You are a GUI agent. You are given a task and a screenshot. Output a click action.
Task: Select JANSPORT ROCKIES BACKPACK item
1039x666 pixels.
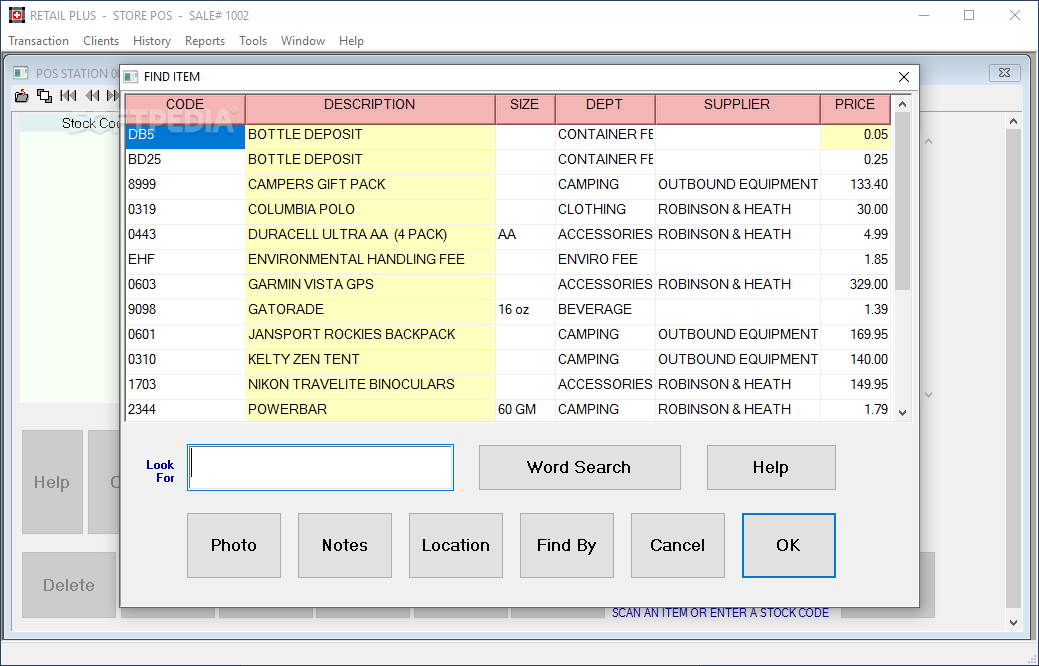(x=370, y=335)
